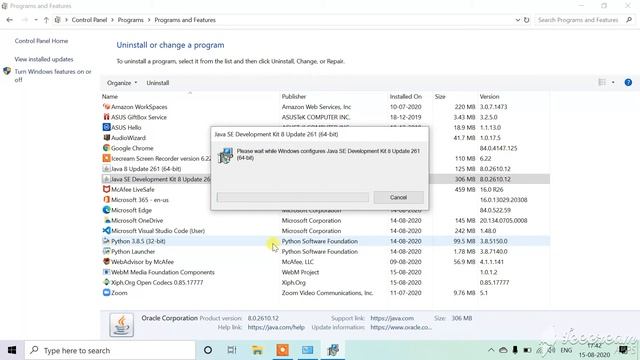Viewport: 640px width, 360px height.
Task: Click the McAfee LiveSafe shield icon
Action: pyautogui.click(x=107, y=189)
